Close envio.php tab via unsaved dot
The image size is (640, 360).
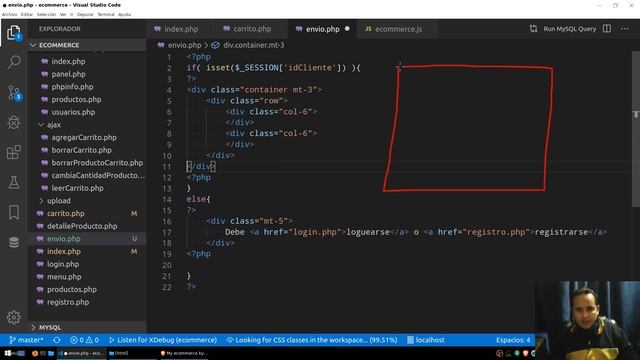[x=347, y=29]
